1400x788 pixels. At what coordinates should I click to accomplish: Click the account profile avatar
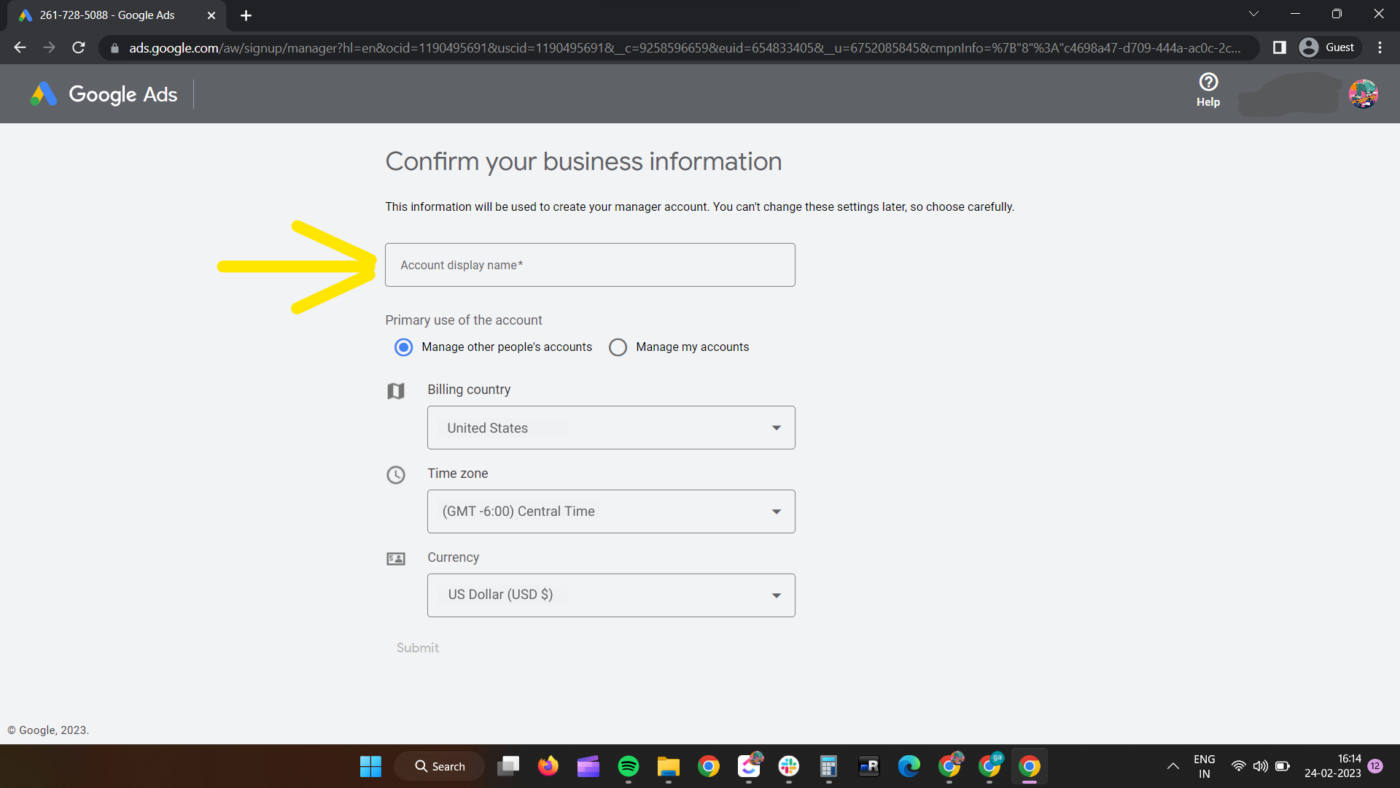pyautogui.click(x=1362, y=94)
